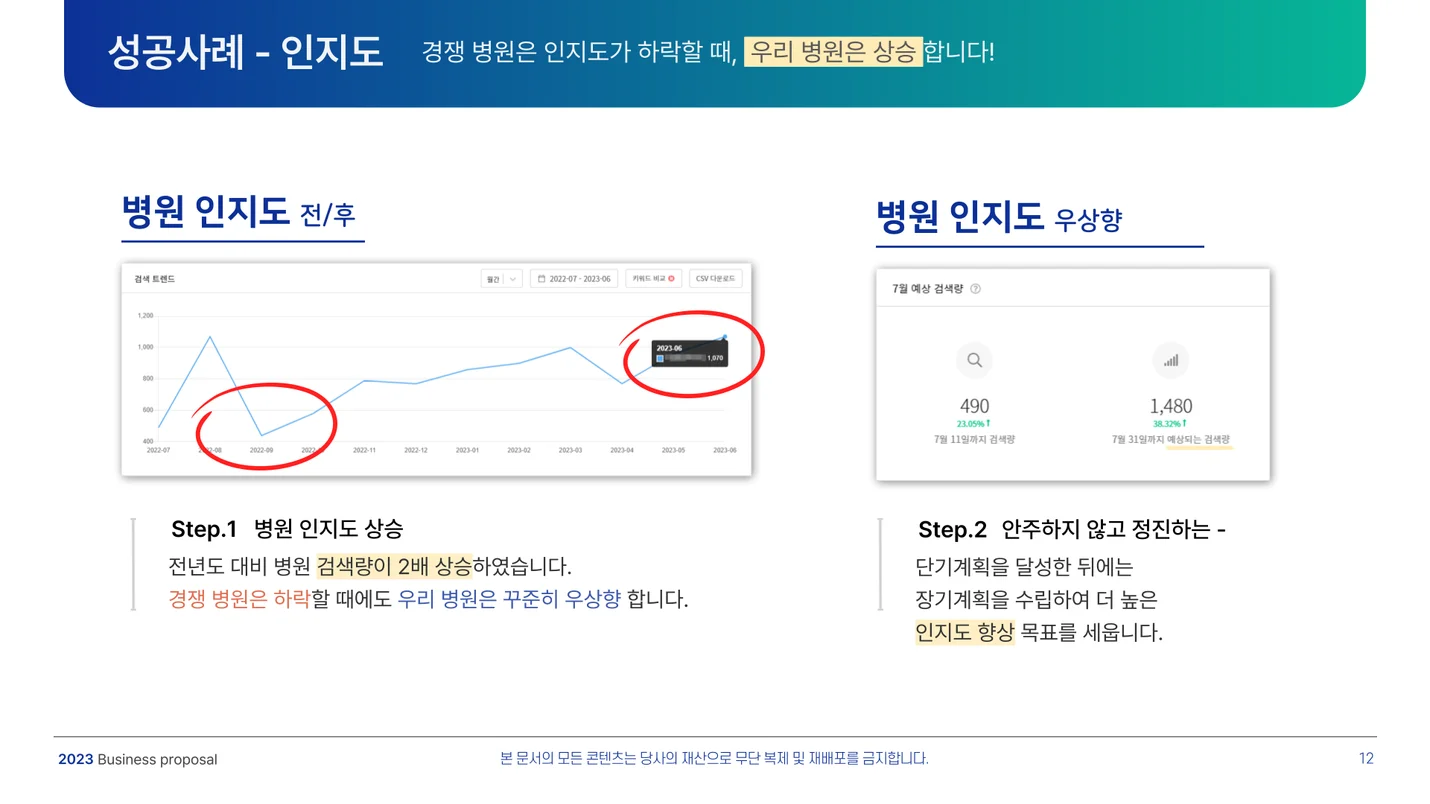This screenshot has height=804, width=1430.
Task: Click the 2023-05 x-axis label
Action: (673, 451)
